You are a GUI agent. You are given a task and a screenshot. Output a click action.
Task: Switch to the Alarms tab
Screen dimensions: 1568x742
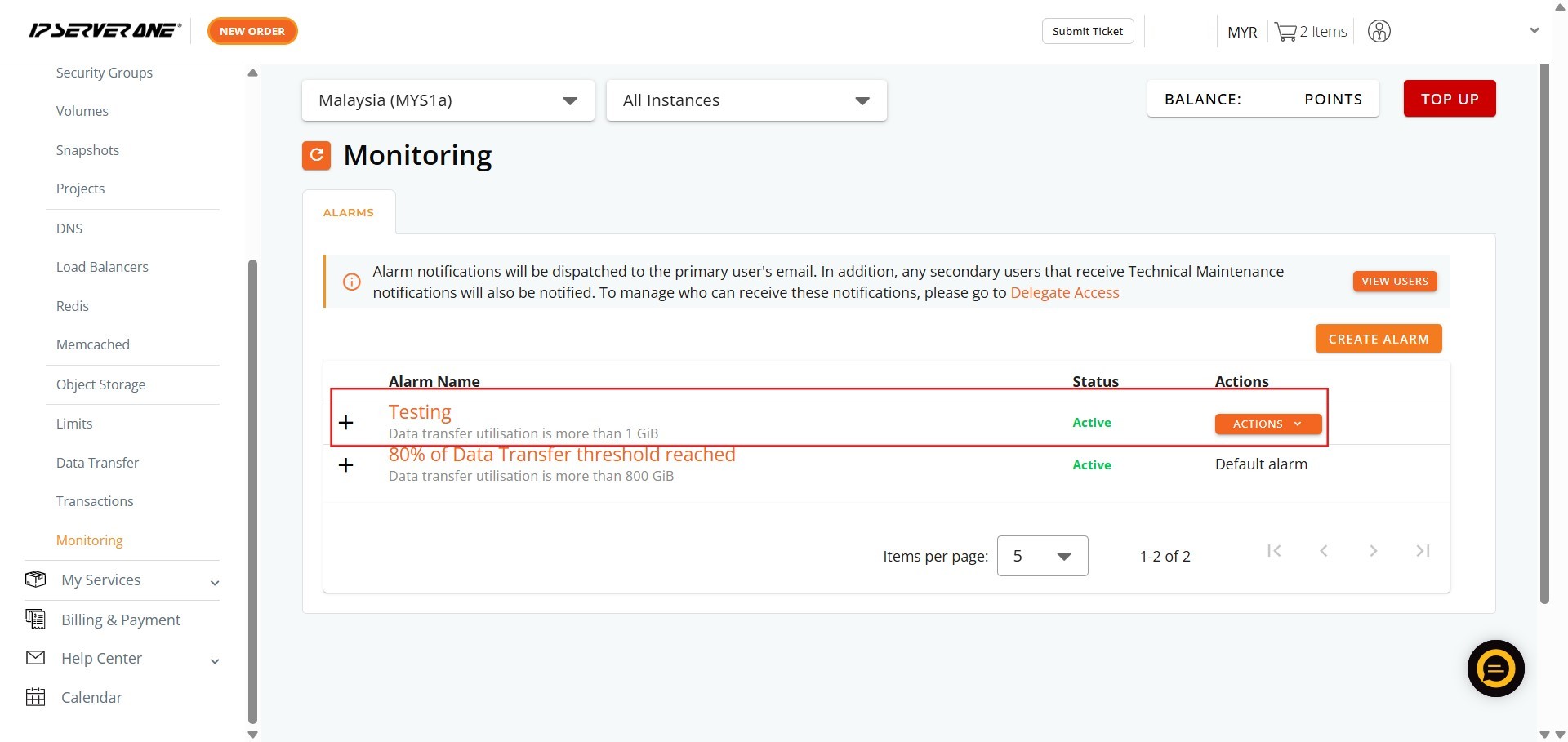point(349,212)
